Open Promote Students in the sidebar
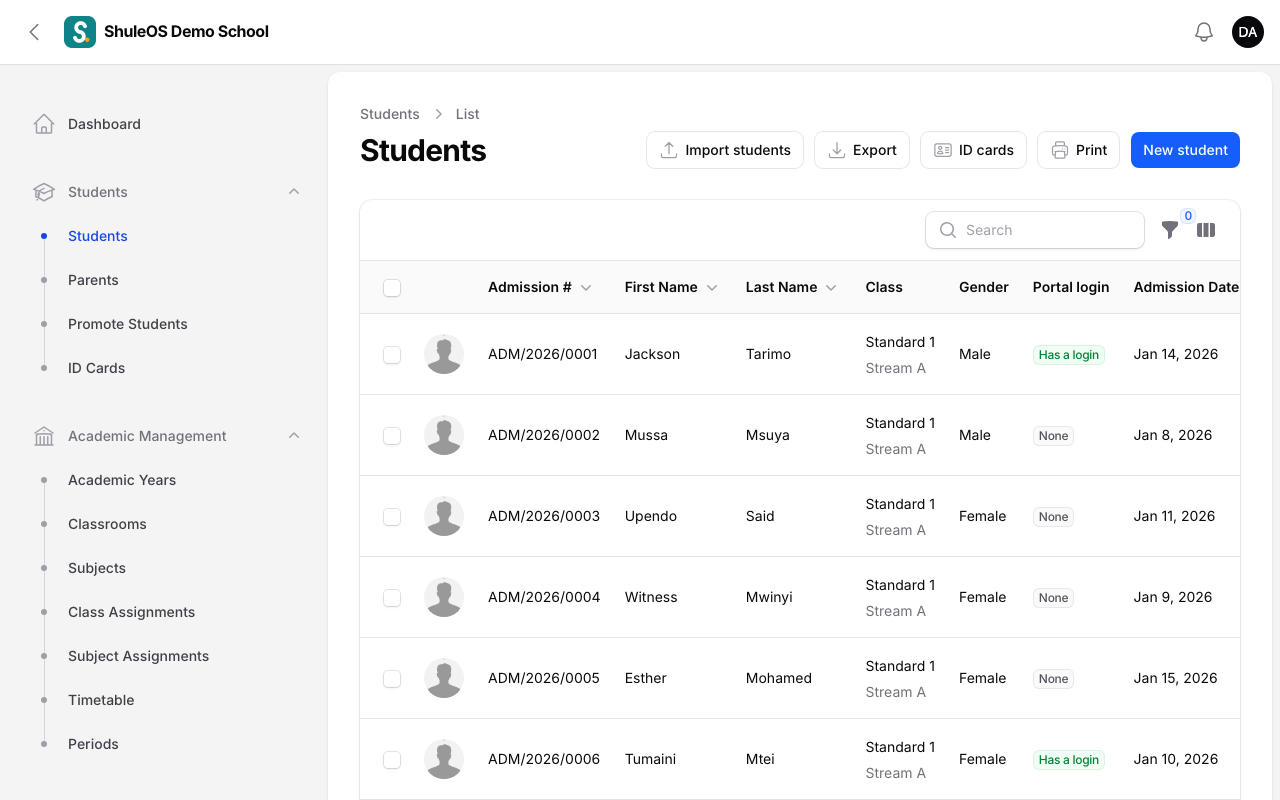Viewport: 1280px width, 800px height. tap(128, 324)
